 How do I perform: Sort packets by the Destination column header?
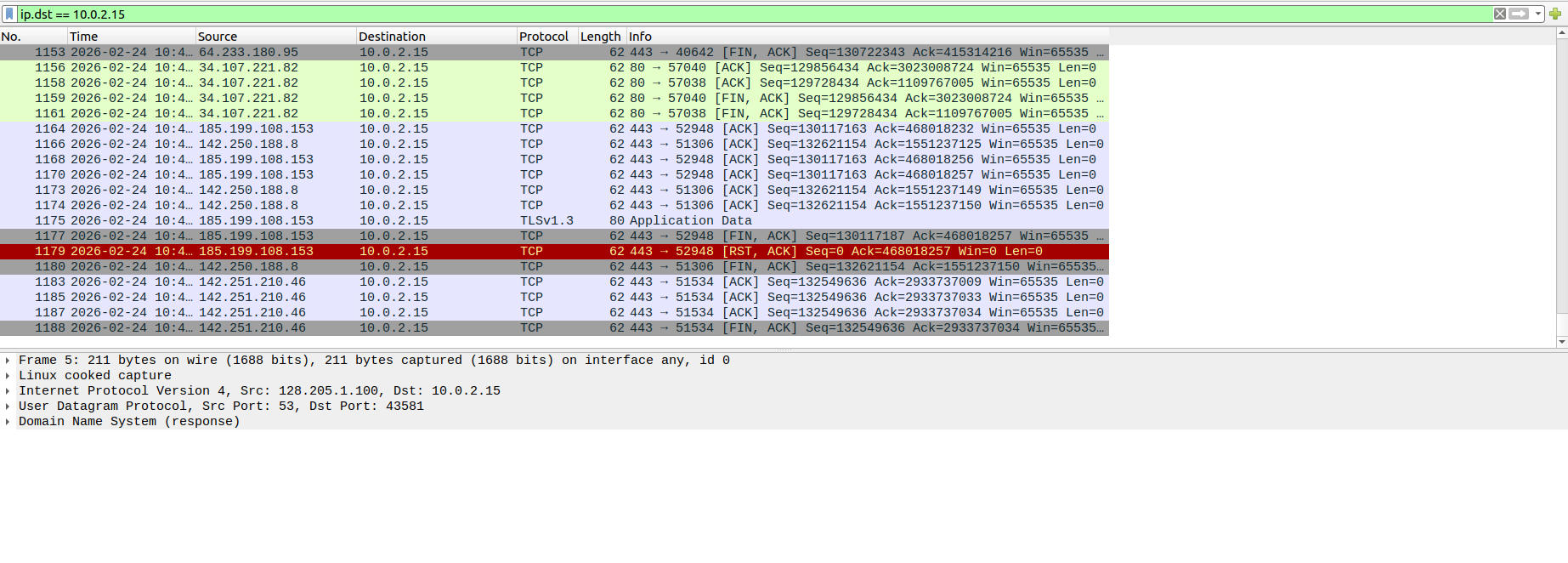point(437,37)
